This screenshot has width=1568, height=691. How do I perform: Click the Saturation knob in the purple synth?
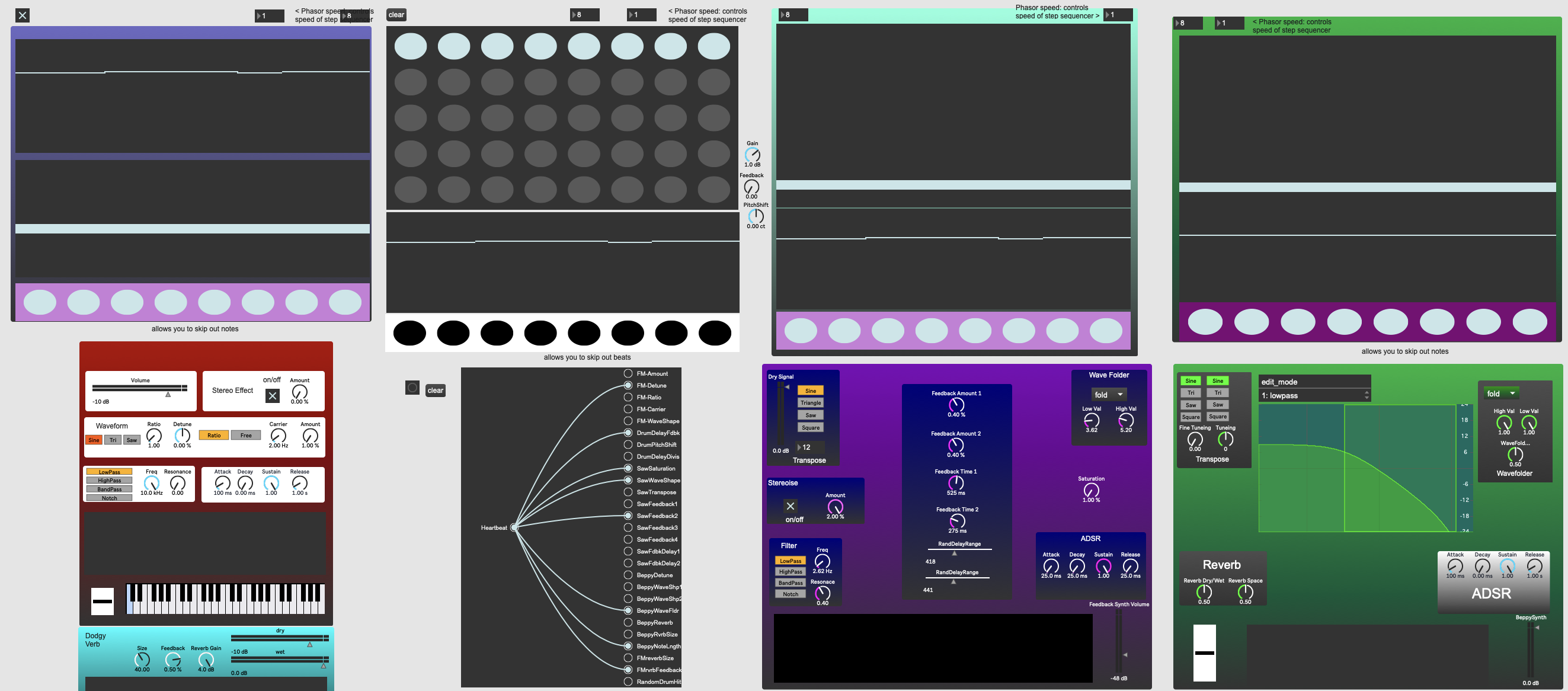click(1091, 490)
